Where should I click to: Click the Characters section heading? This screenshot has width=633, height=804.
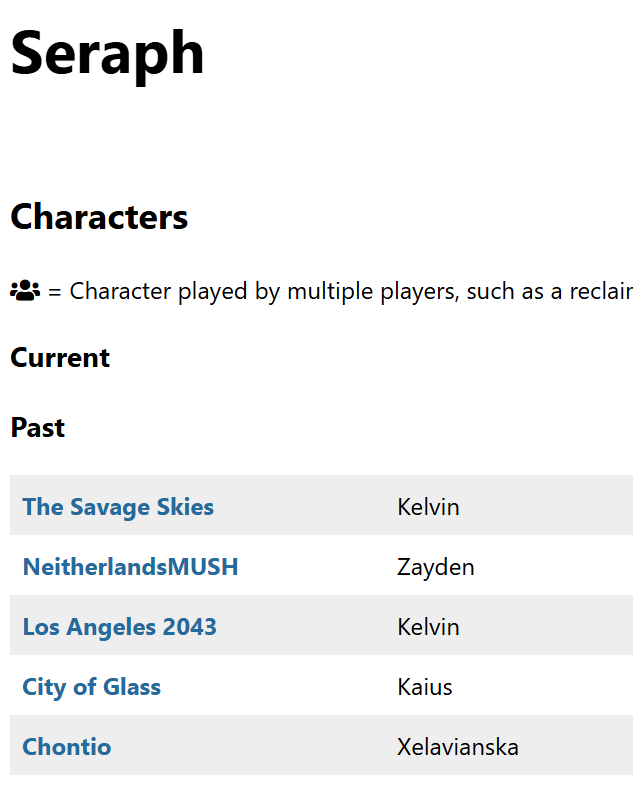[x=99, y=216]
